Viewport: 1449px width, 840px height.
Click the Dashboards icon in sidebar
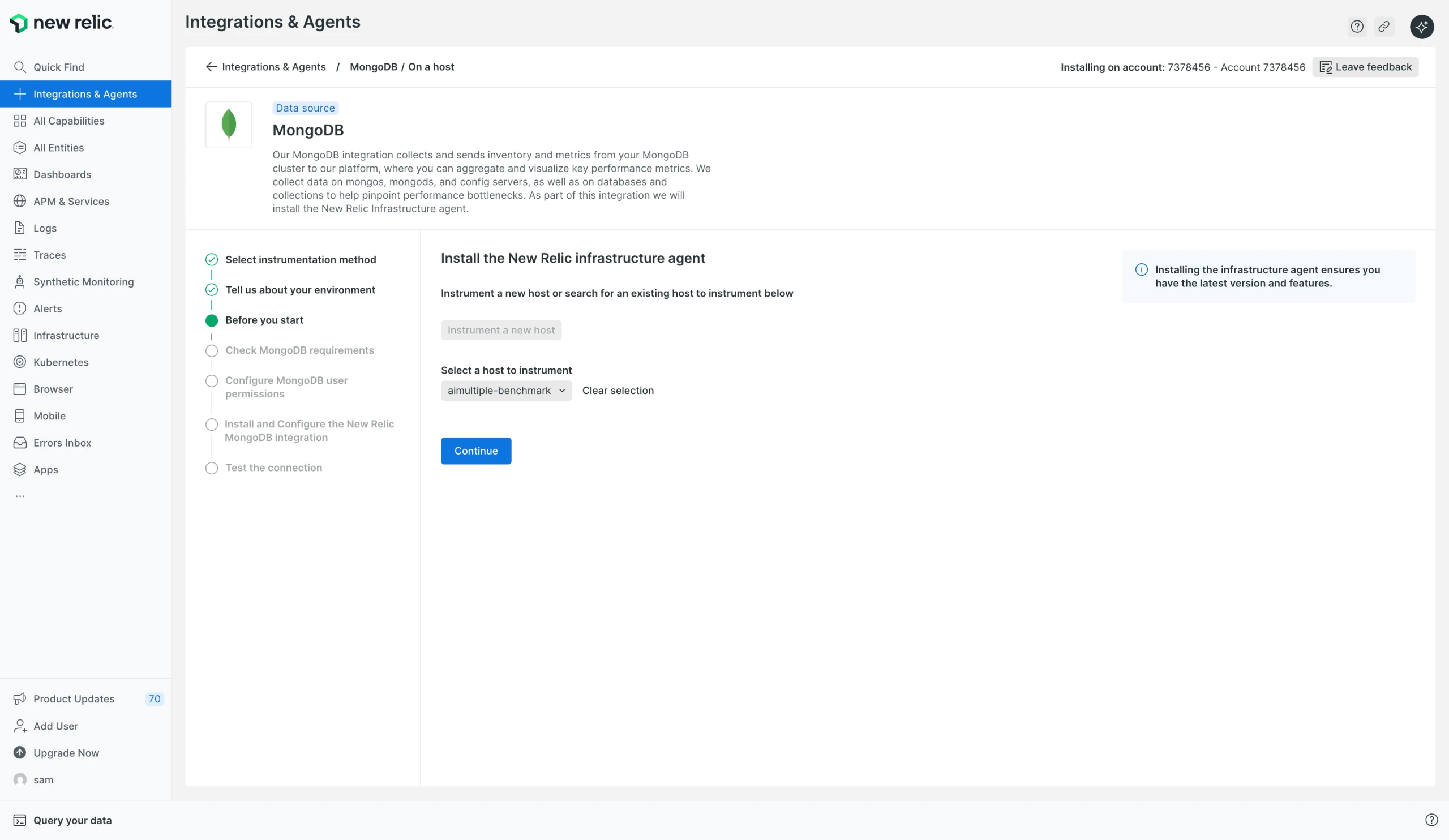pos(20,174)
